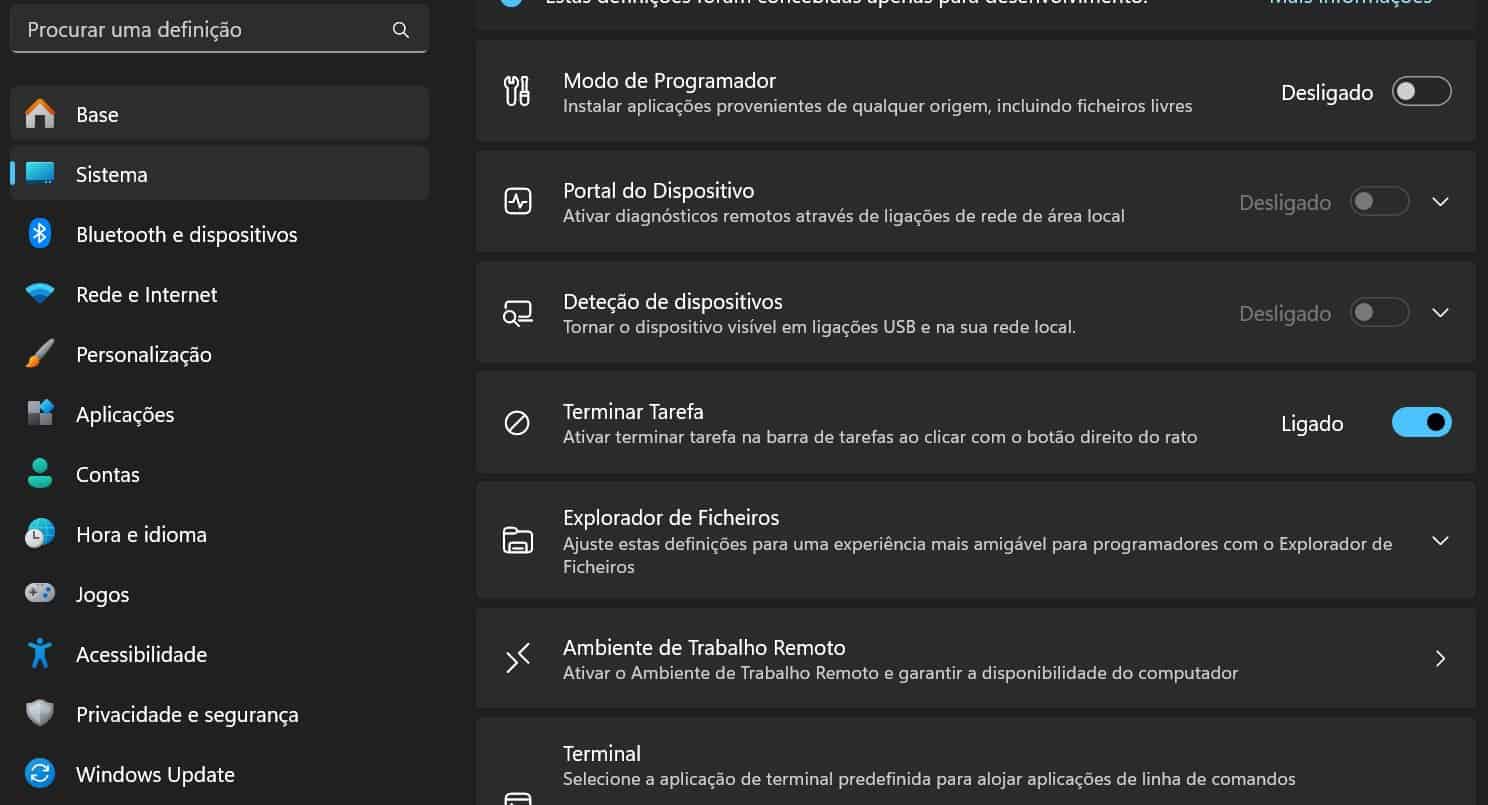Click the Explorador de Ficheiros title
The width and height of the screenshot is (1488, 805).
pos(671,518)
